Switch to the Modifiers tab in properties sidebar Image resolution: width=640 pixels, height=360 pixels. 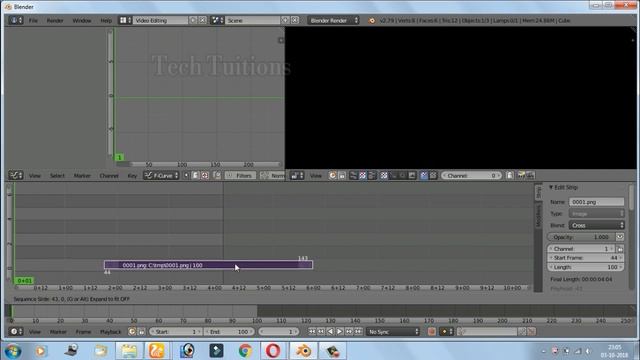(x=538, y=215)
